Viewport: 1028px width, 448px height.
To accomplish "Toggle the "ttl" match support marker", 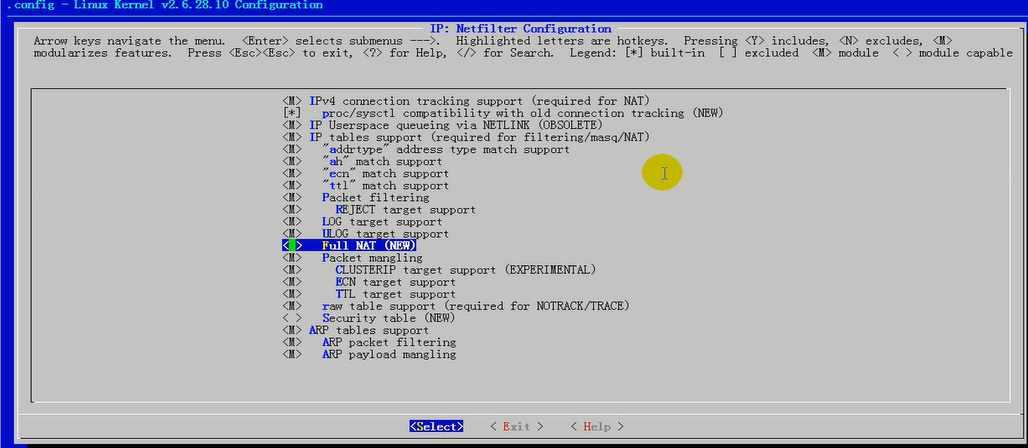I will tap(292, 186).
